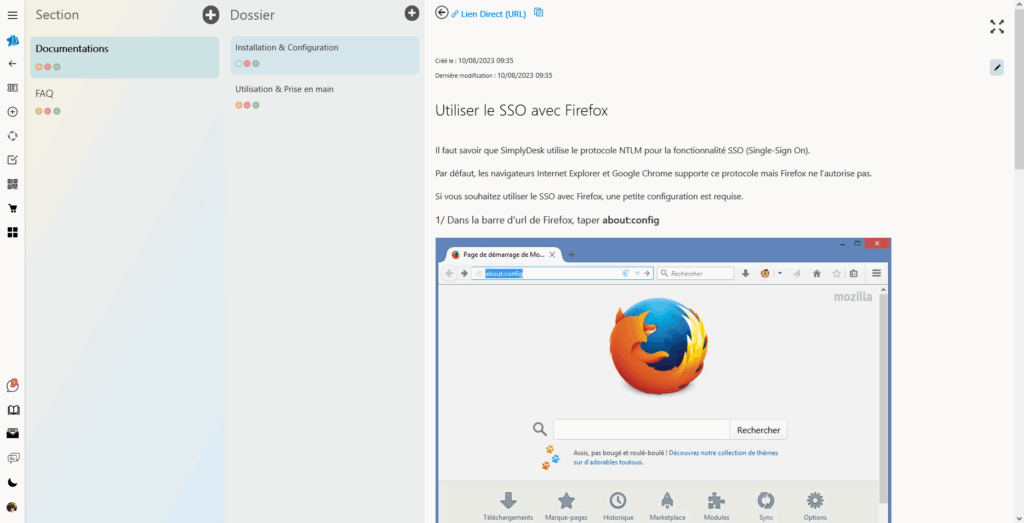Open the user avatar profile
This screenshot has width=1024, height=523.
(12, 507)
